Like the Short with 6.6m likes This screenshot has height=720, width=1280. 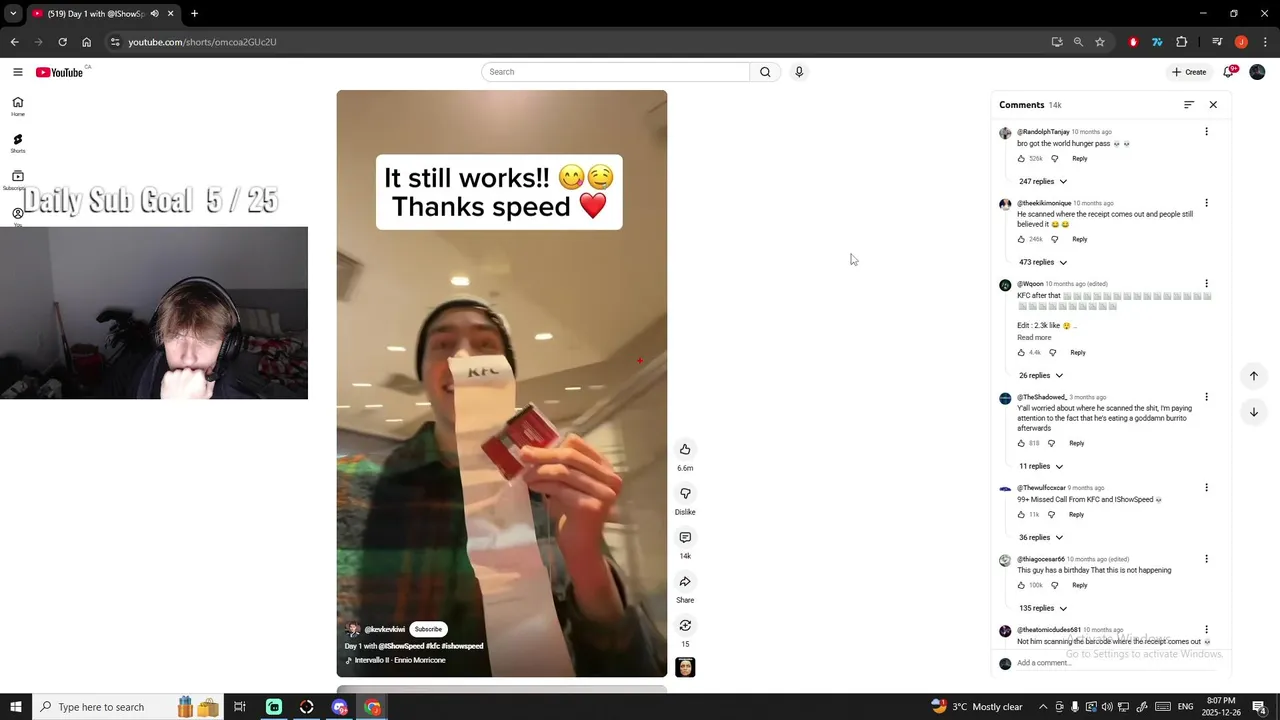coord(685,449)
